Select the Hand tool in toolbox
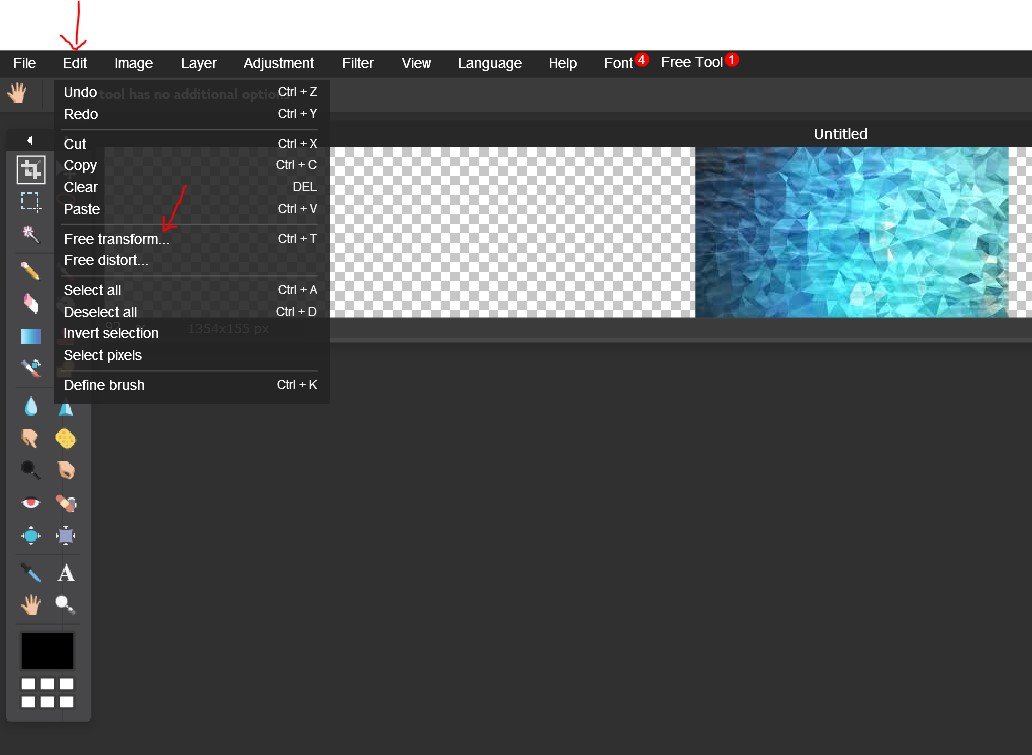Viewport: 1032px width, 755px height. coord(31,604)
